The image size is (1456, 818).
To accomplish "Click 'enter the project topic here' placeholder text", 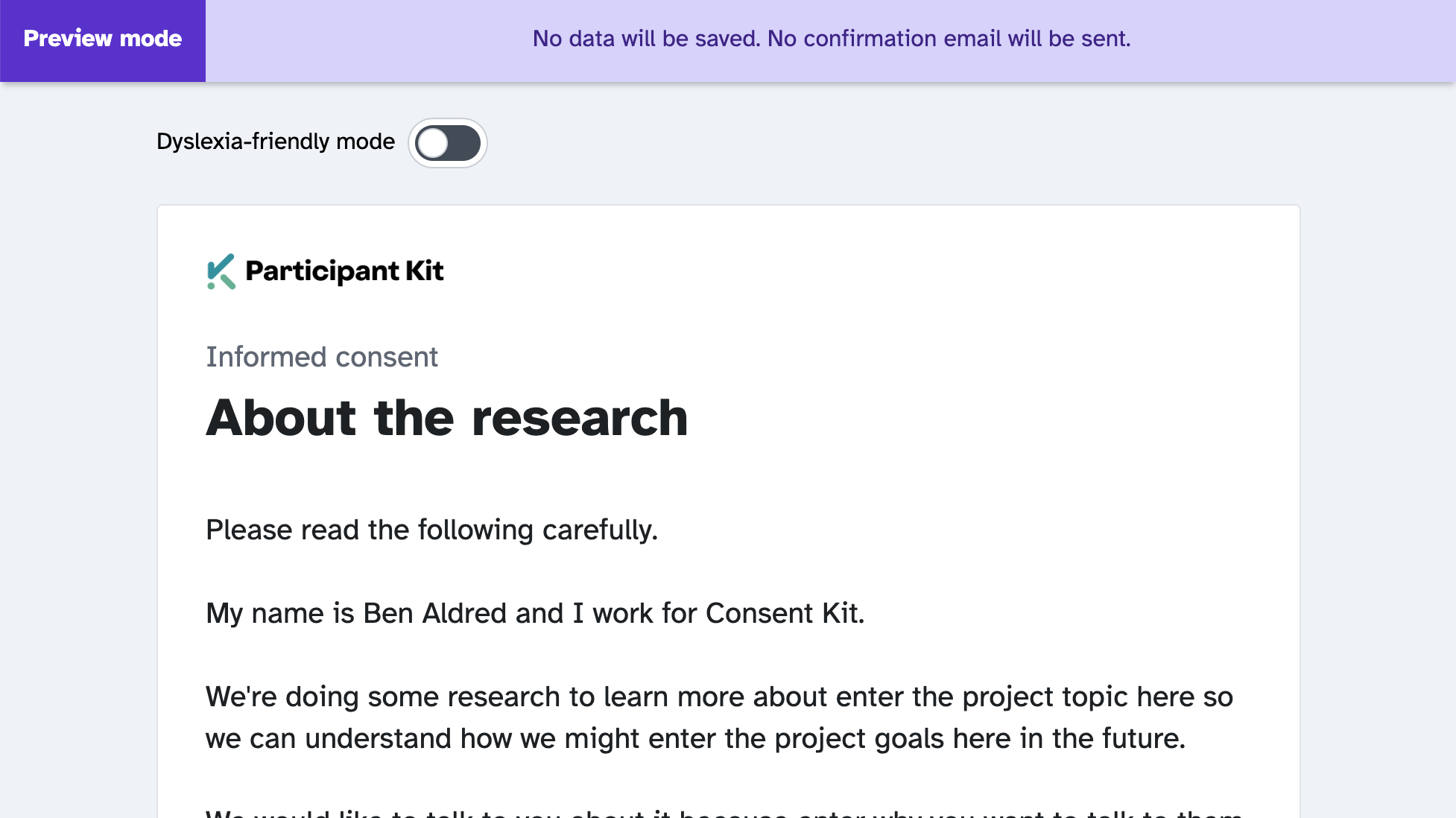I will coord(1015,697).
